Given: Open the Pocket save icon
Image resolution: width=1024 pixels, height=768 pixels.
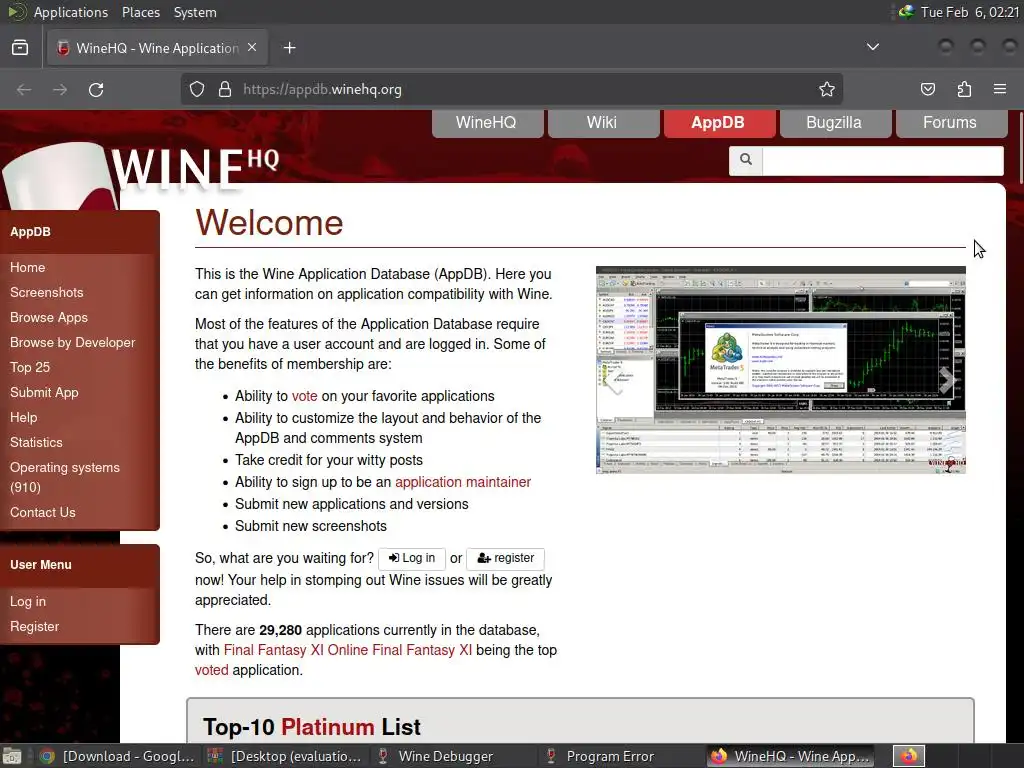Looking at the screenshot, I should click(x=928, y=89).
